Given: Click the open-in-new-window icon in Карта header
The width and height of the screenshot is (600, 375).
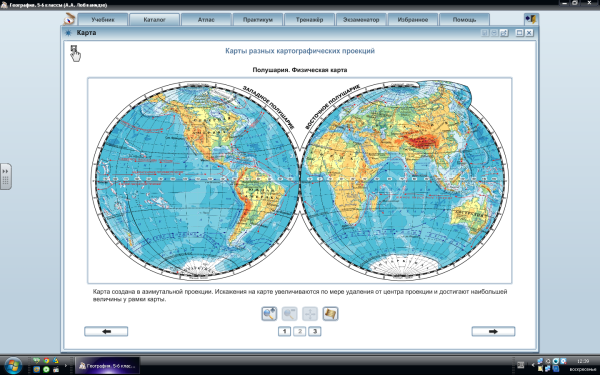Looking at the screenshot, I should click(x=504, y=33).
